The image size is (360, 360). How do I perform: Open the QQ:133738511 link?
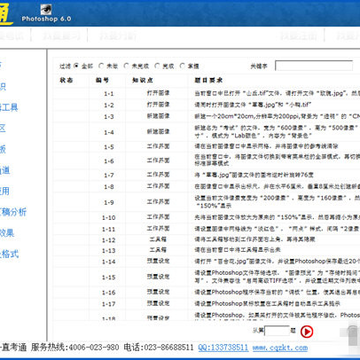coord(223,348)
